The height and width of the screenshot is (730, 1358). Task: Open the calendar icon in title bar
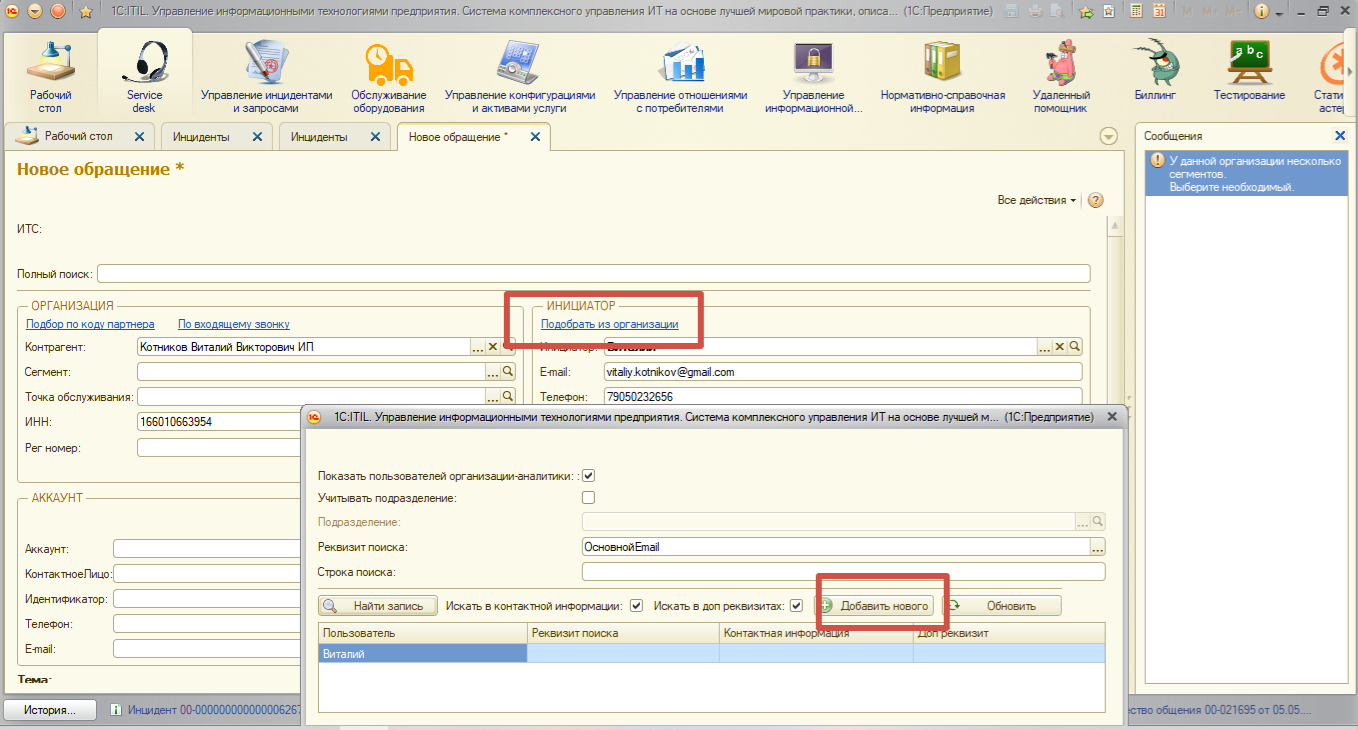pyautogui.click(x=1159, y=11)
